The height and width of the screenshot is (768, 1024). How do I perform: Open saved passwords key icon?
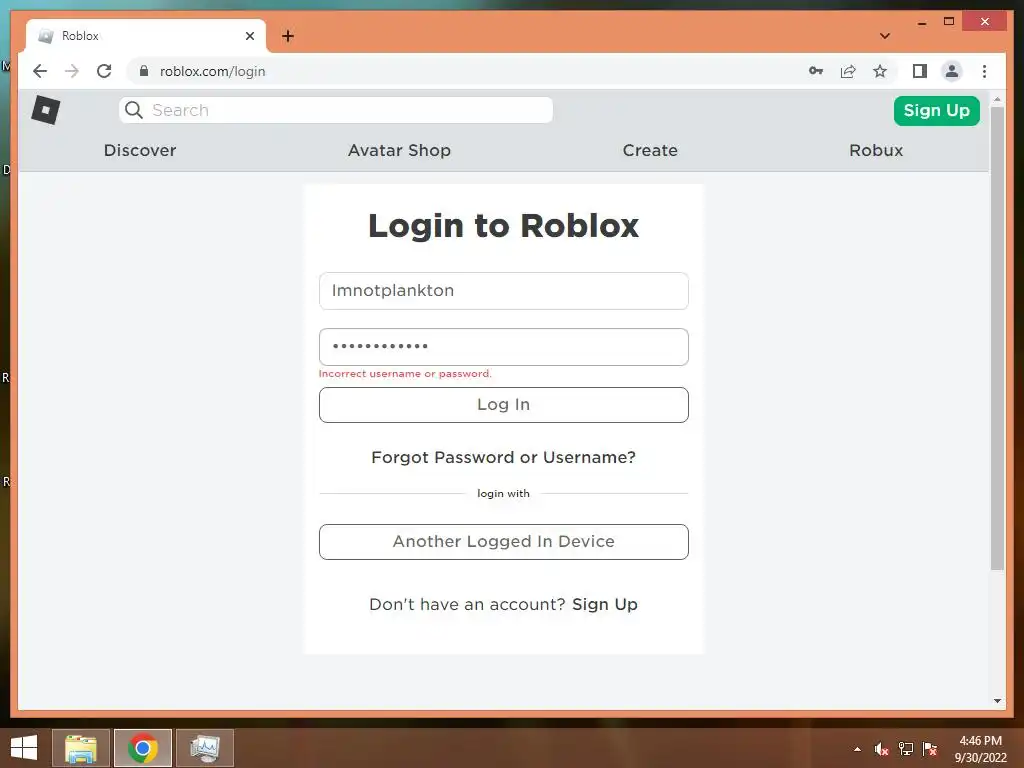[816, 71]
